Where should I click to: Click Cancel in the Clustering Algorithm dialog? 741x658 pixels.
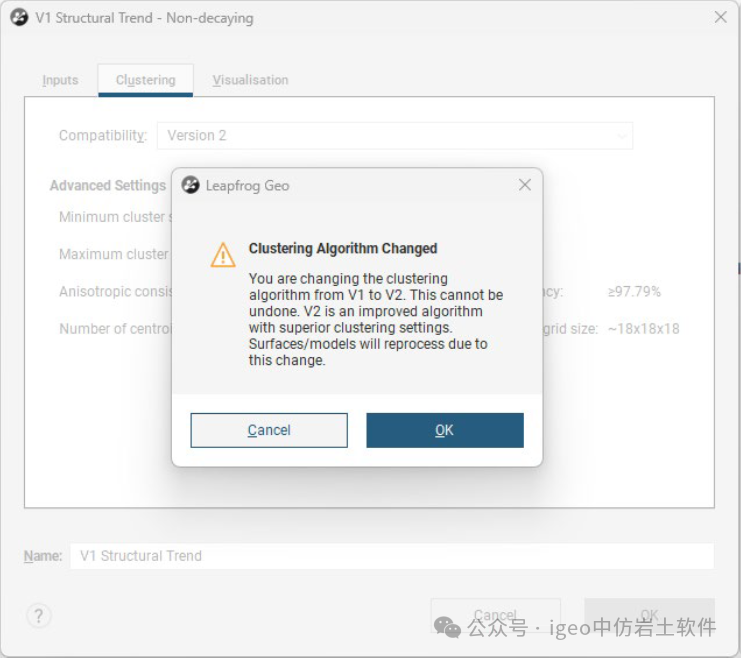(x=269, y=430)
